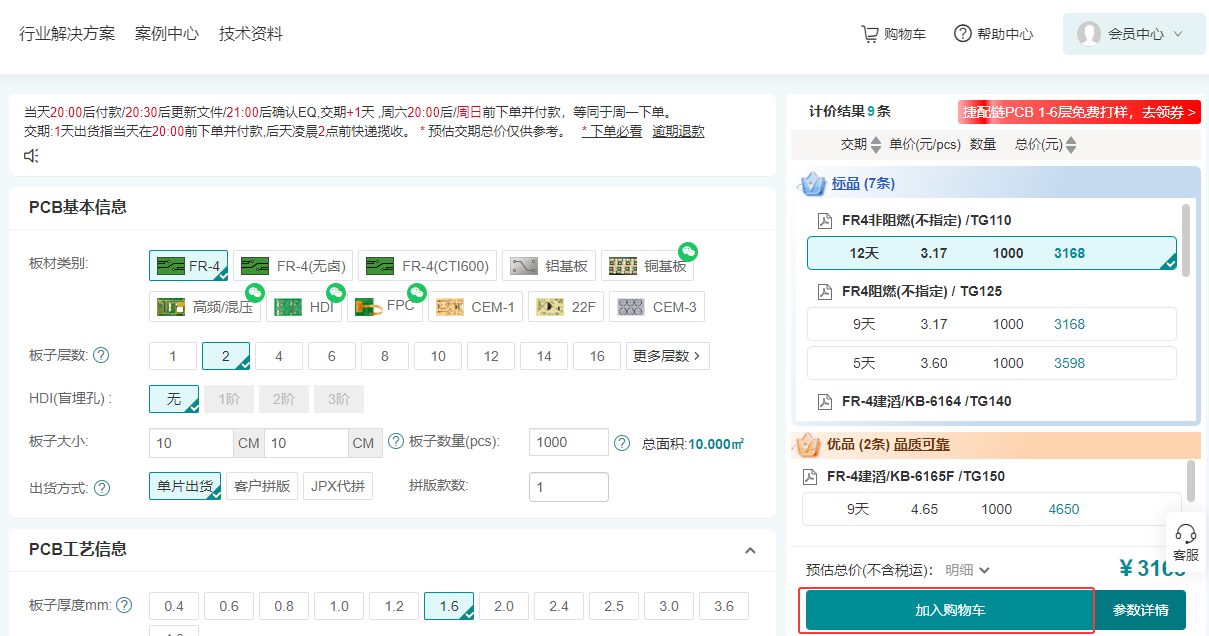Click the 板子数量 input field
1209x636 pixels.
pos(568,442)
